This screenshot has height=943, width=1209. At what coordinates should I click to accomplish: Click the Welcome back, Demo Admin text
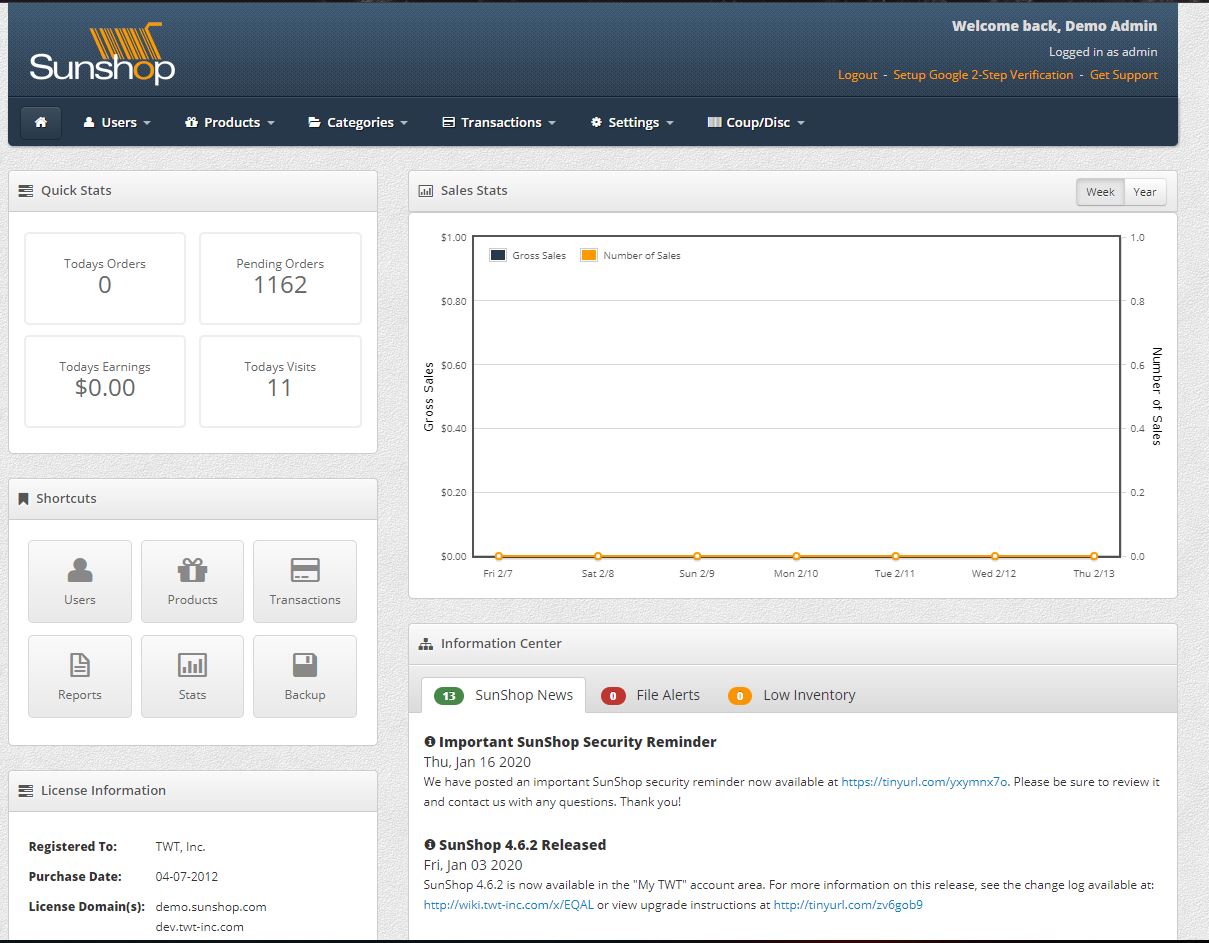pyautogui.click(x=1054, y=26)
